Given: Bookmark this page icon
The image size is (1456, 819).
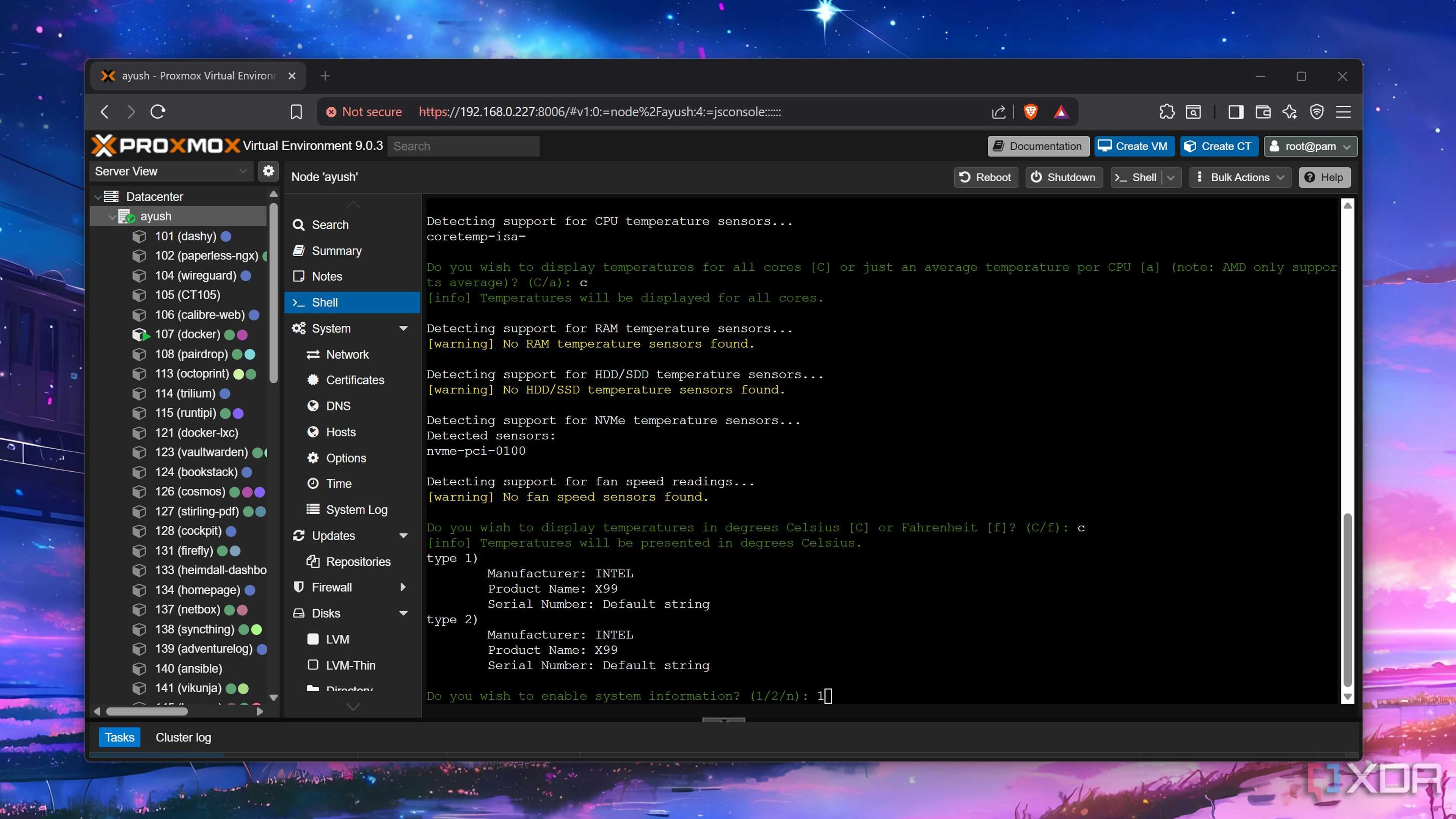Looking at the screenshot, I should [296, 112].
